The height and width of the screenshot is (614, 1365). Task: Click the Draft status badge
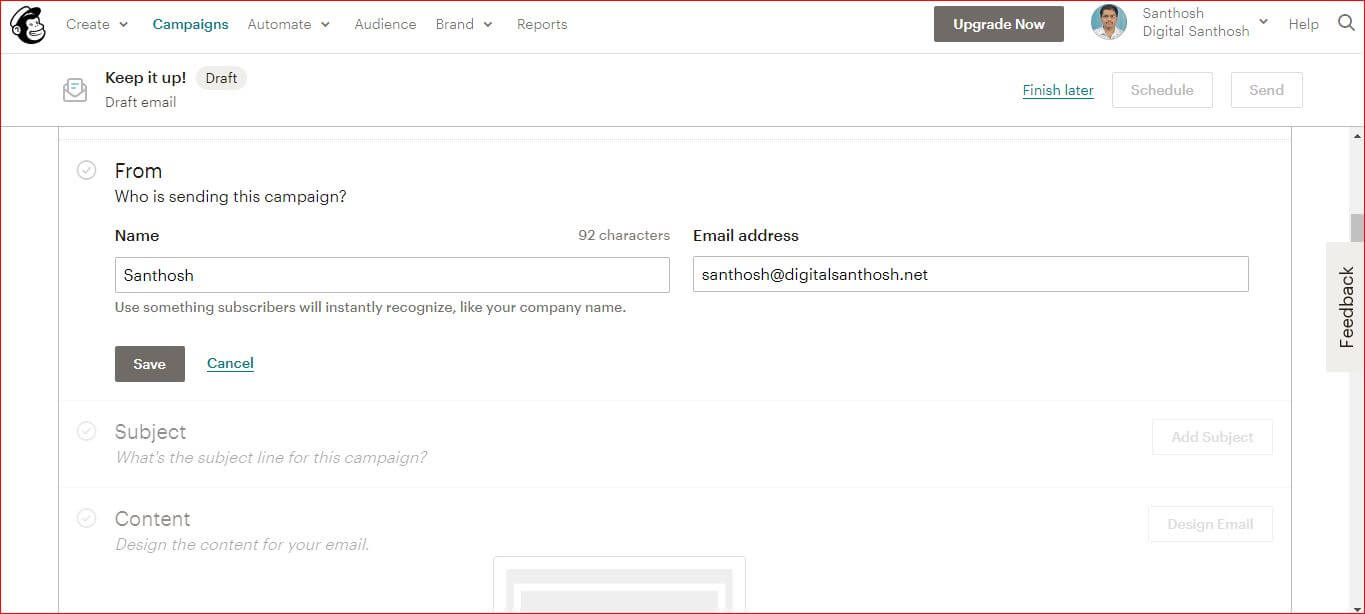click(221, 78)
